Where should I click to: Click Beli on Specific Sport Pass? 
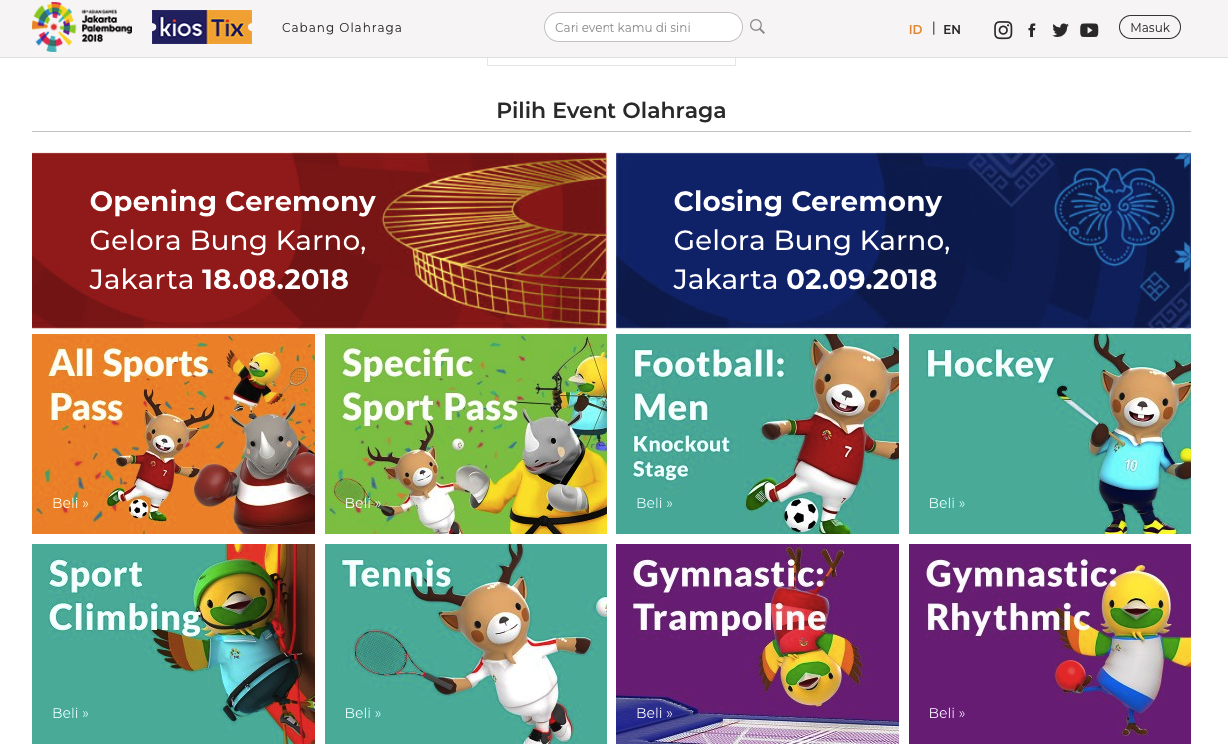pos(363,503)
